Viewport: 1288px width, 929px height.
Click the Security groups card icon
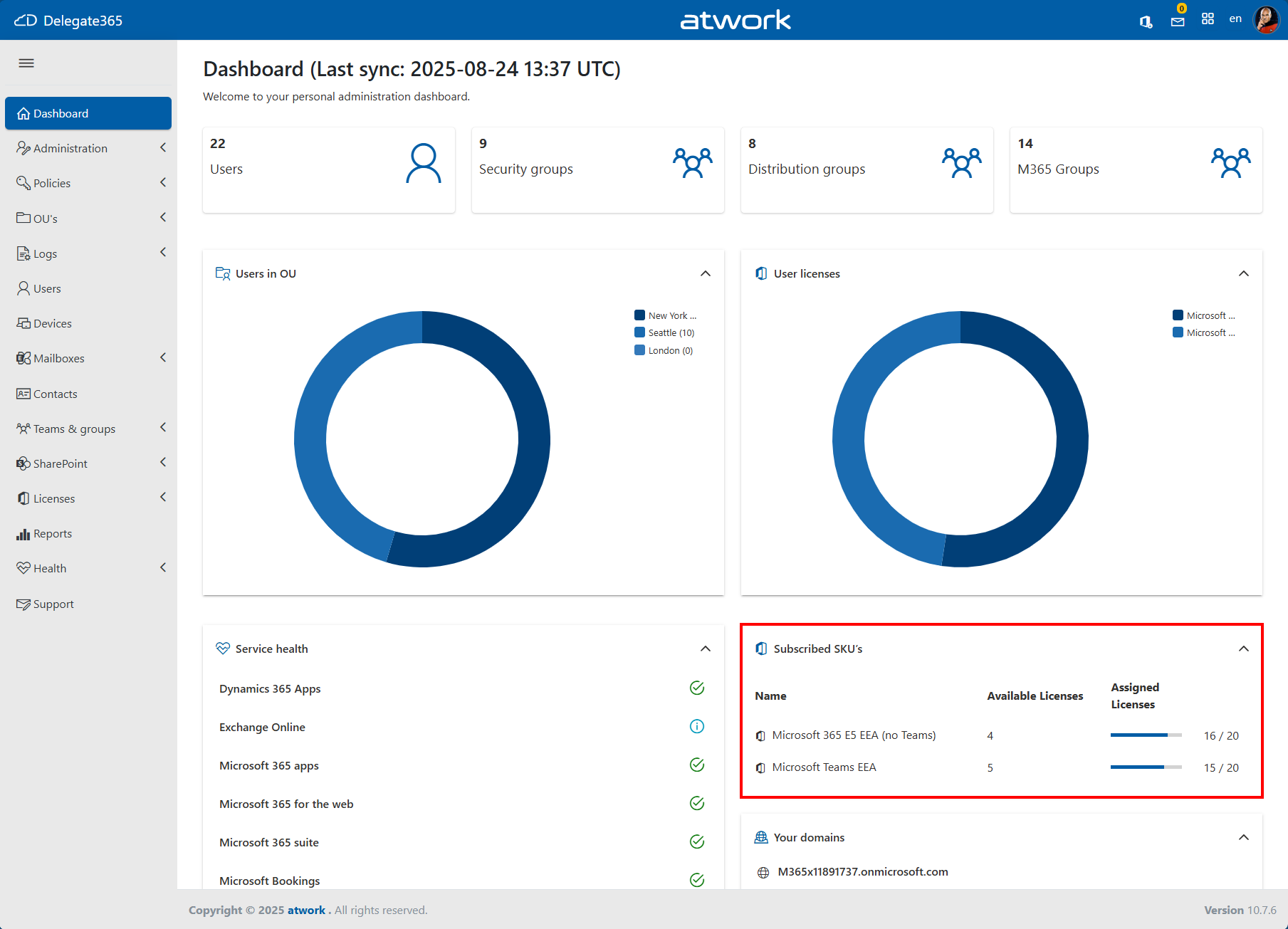coord(692,164)
